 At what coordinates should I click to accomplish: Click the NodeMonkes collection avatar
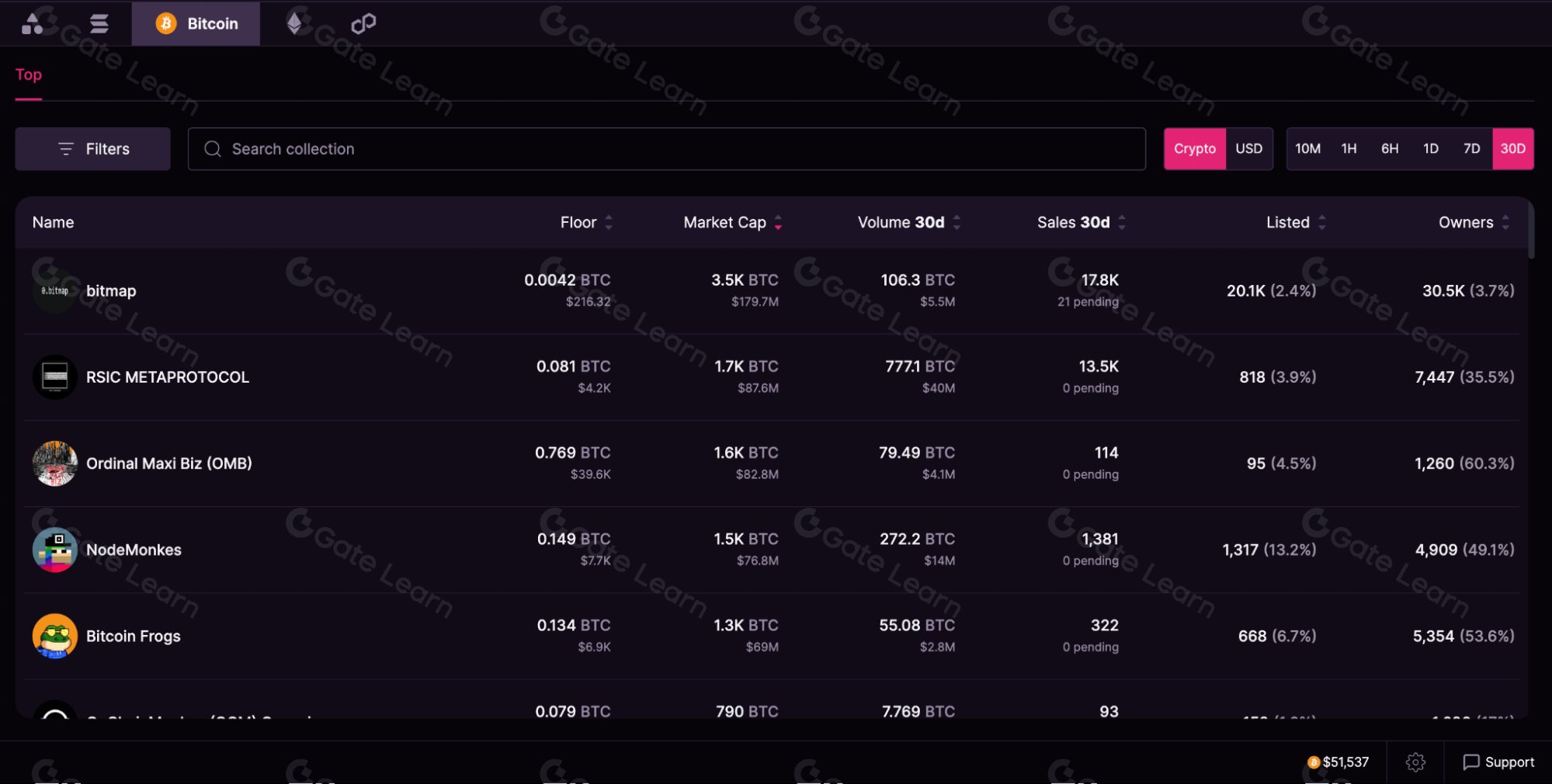[x=55, y=550]
